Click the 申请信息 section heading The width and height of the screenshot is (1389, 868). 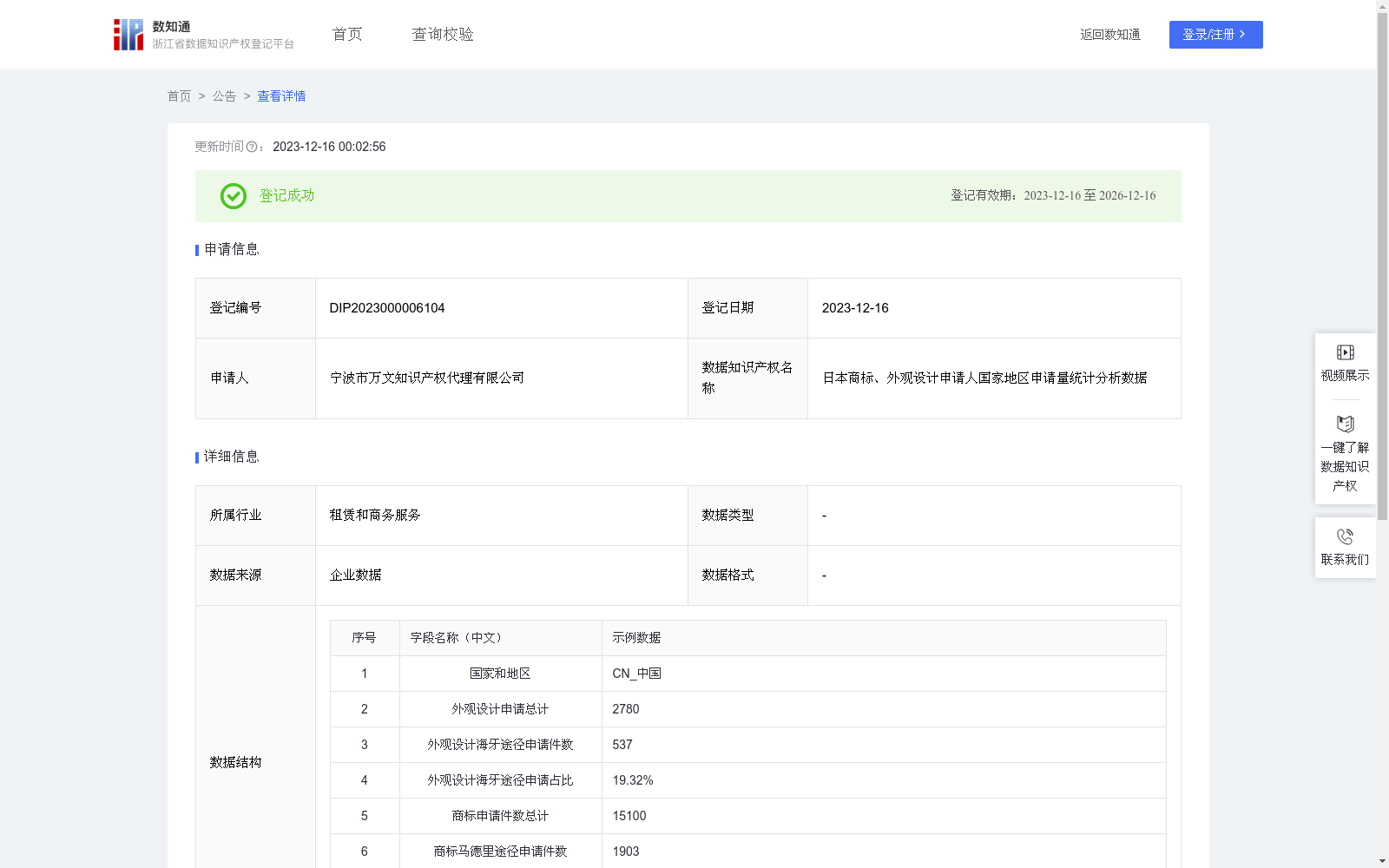point(232,250)
